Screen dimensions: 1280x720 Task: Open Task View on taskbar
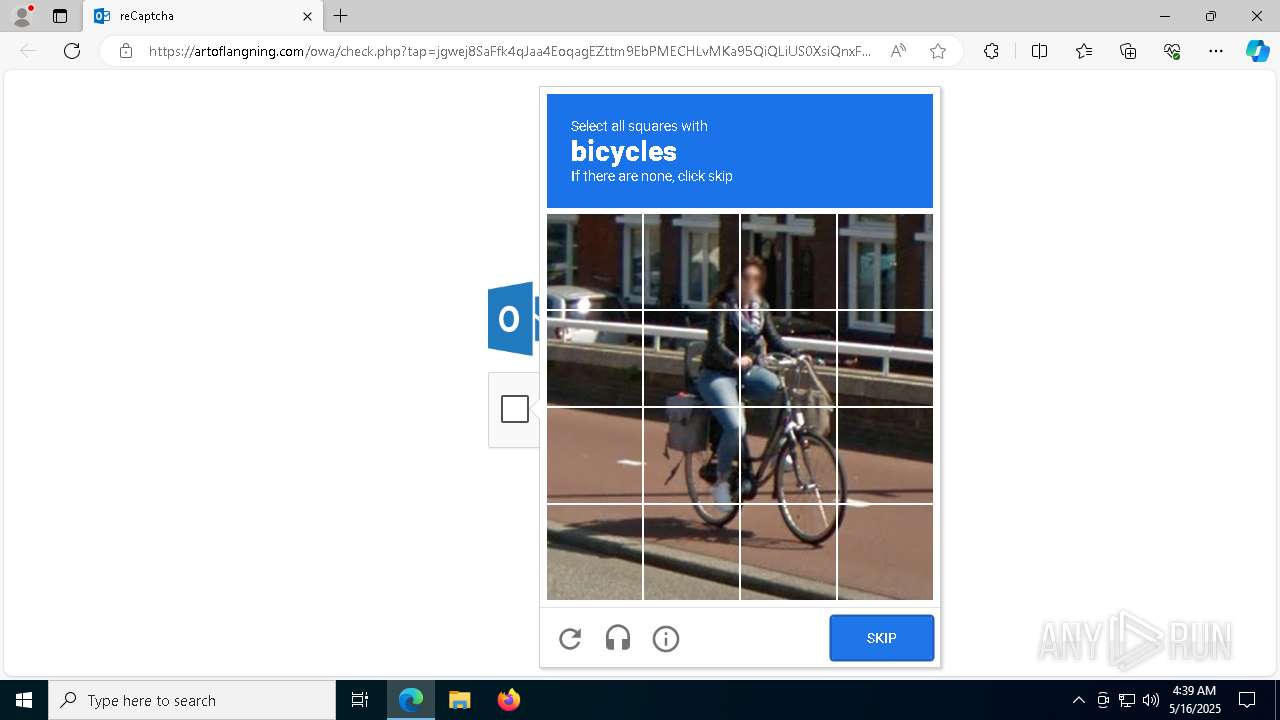[360, 700]
